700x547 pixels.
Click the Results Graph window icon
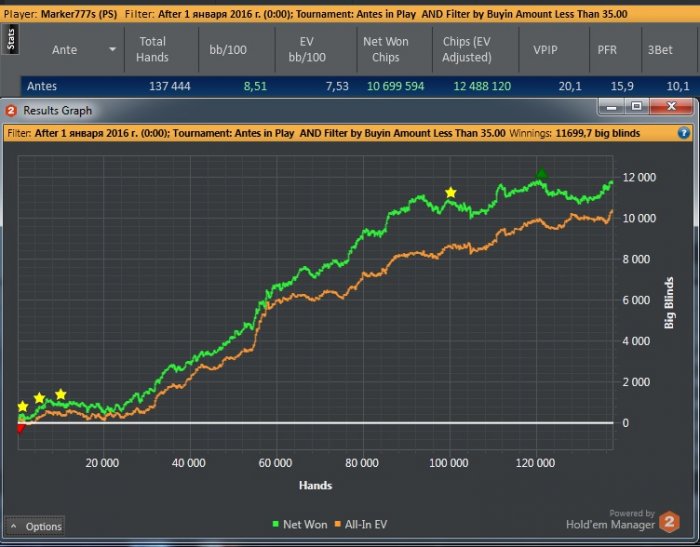point(12,111)
